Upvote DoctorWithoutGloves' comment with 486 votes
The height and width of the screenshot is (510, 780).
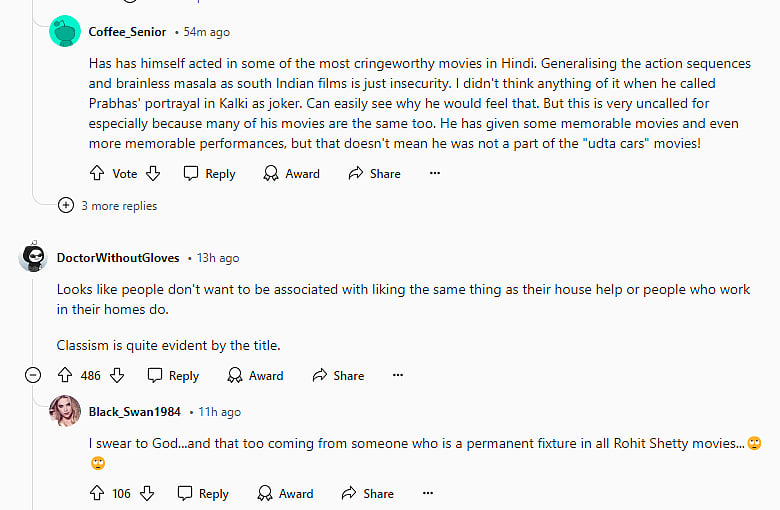tap(65, 375)
